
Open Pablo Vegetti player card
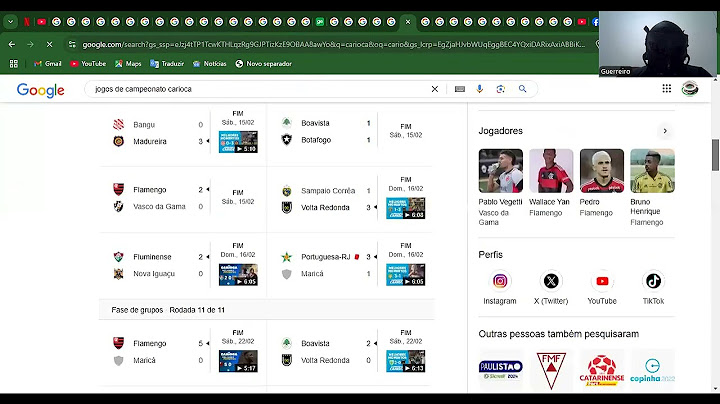coord(501,187)
